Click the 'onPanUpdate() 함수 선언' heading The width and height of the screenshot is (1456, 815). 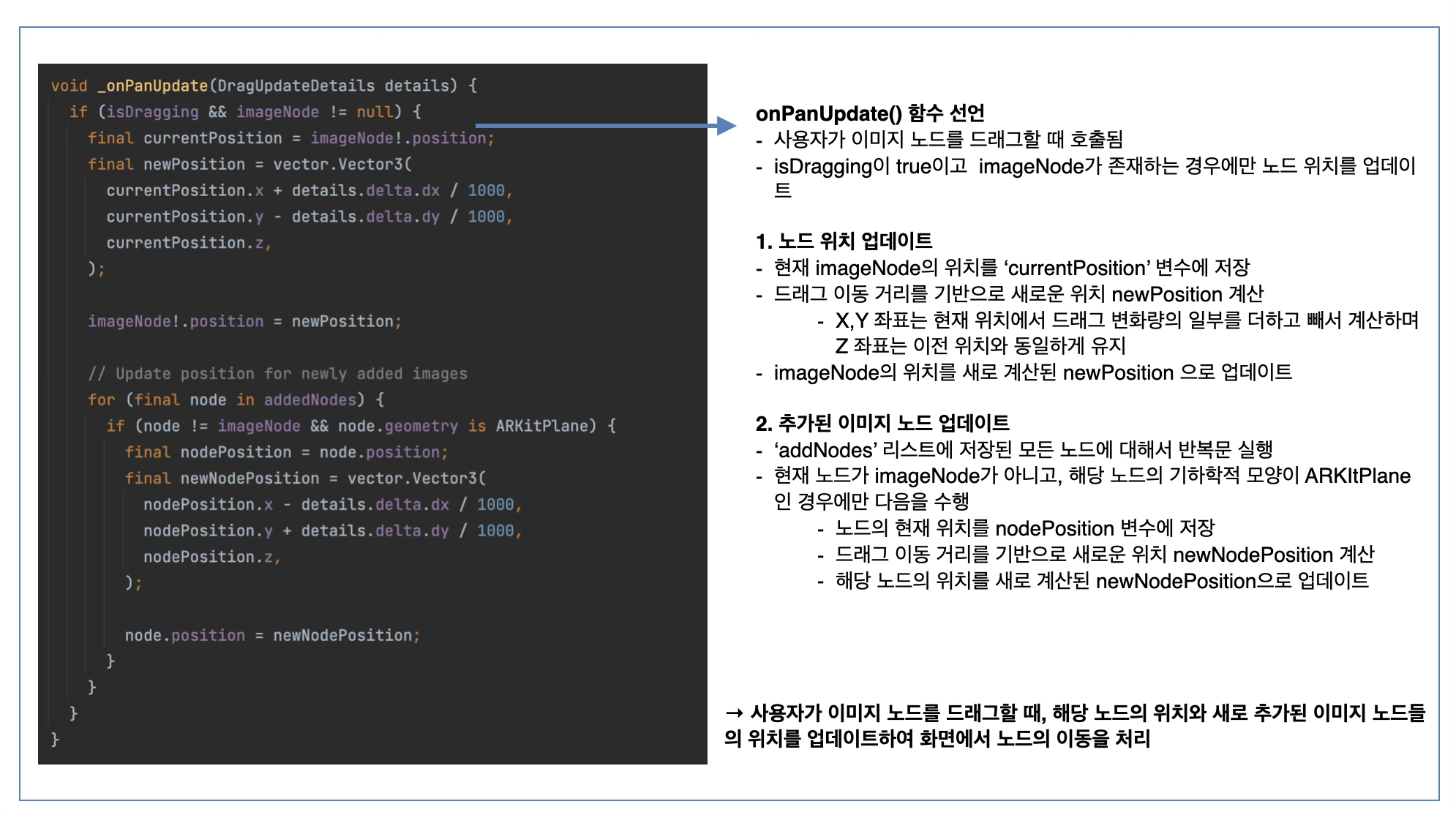[869, 113]
